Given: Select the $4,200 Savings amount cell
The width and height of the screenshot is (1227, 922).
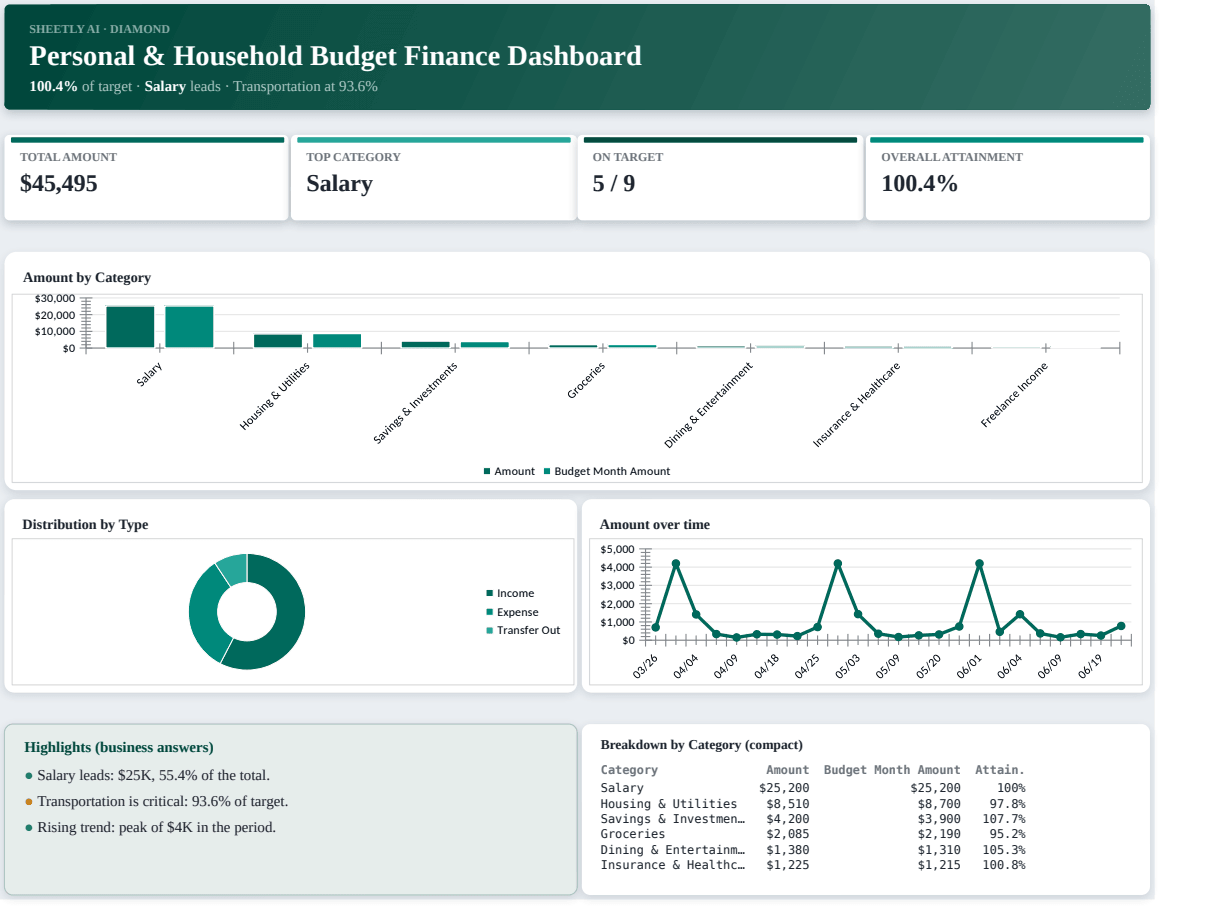Looking at the screenshot, I should [x=788, y=819].
